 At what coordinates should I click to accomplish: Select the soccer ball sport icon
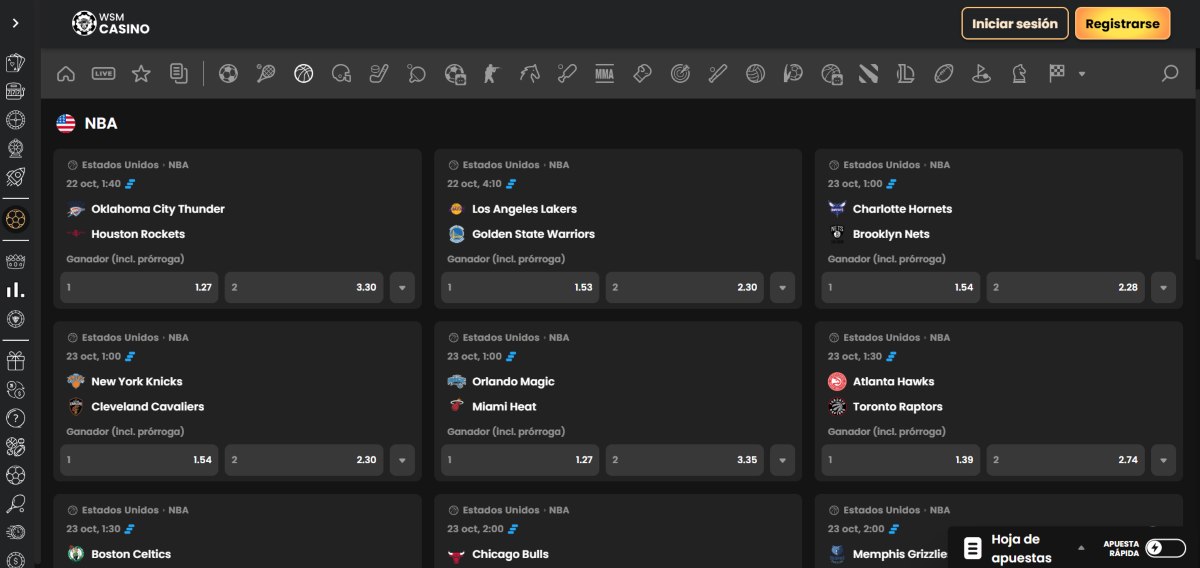[228, 73]
